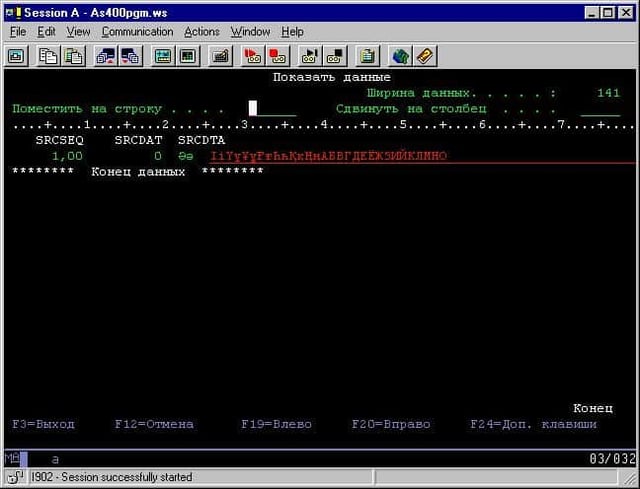Click F20=Вправо function key label

tap(391, 424)
